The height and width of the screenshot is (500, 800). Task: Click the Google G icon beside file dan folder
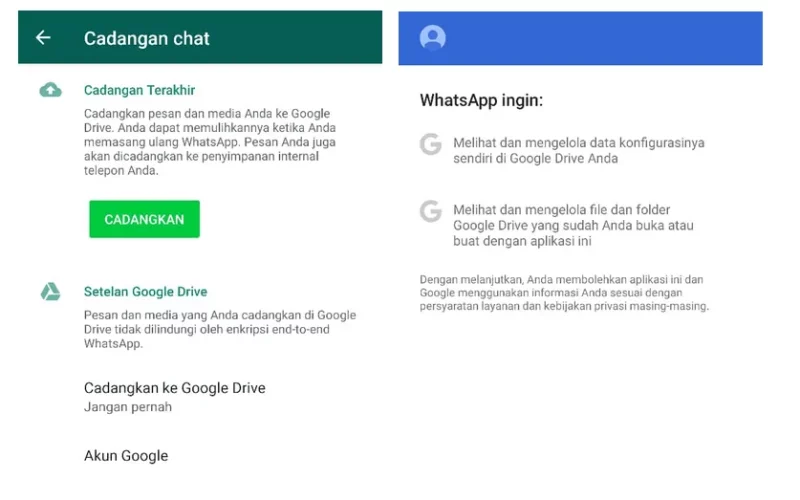431,211
